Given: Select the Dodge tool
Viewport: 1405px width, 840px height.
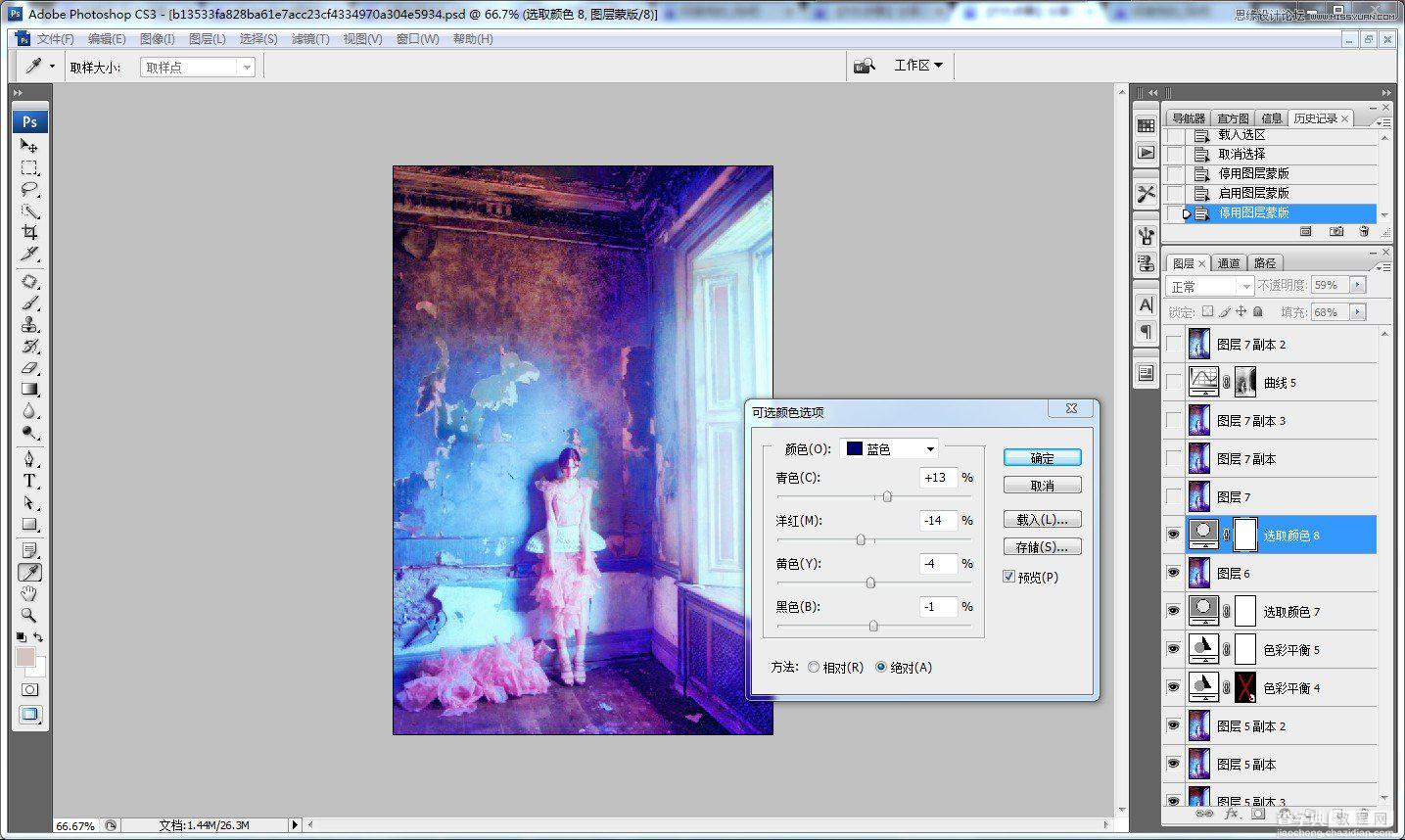Looking at the screenshot, I should coord(29,433).
